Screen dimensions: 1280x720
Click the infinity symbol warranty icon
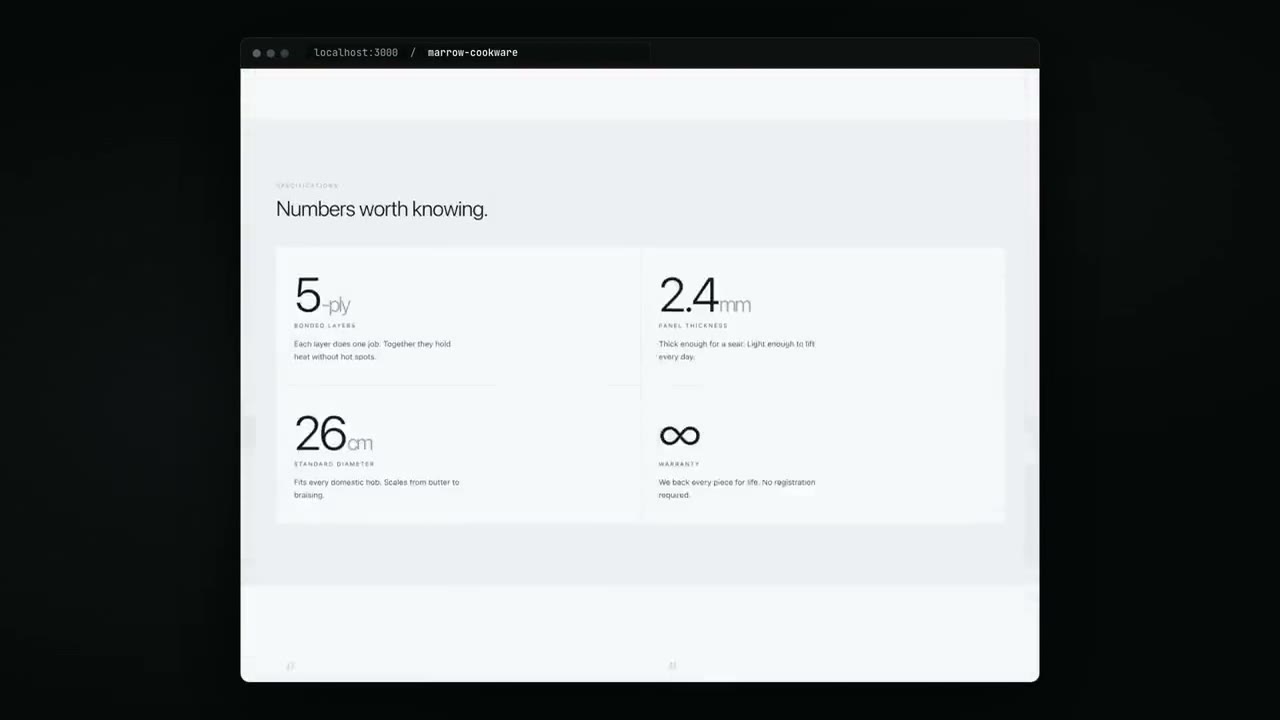coord(679,435)
